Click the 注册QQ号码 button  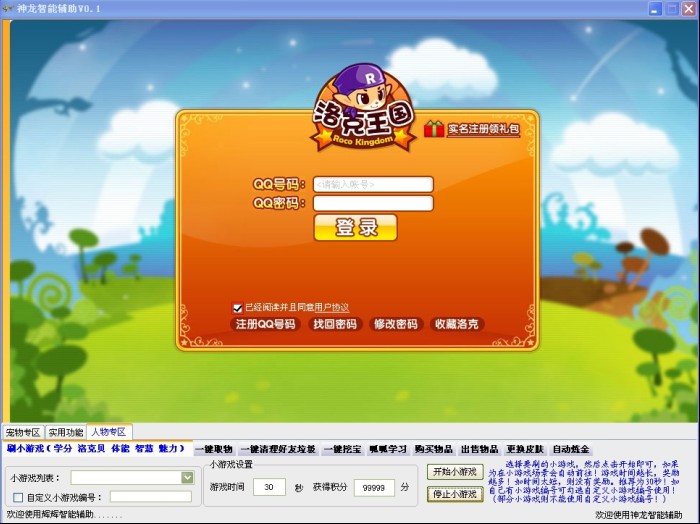(266, 324)
